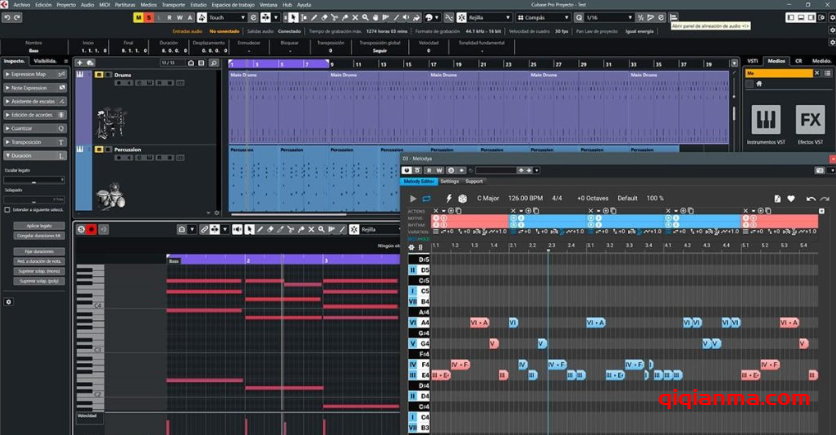Open the MIDI menu
836x435 pixels.
pos(104,5)
